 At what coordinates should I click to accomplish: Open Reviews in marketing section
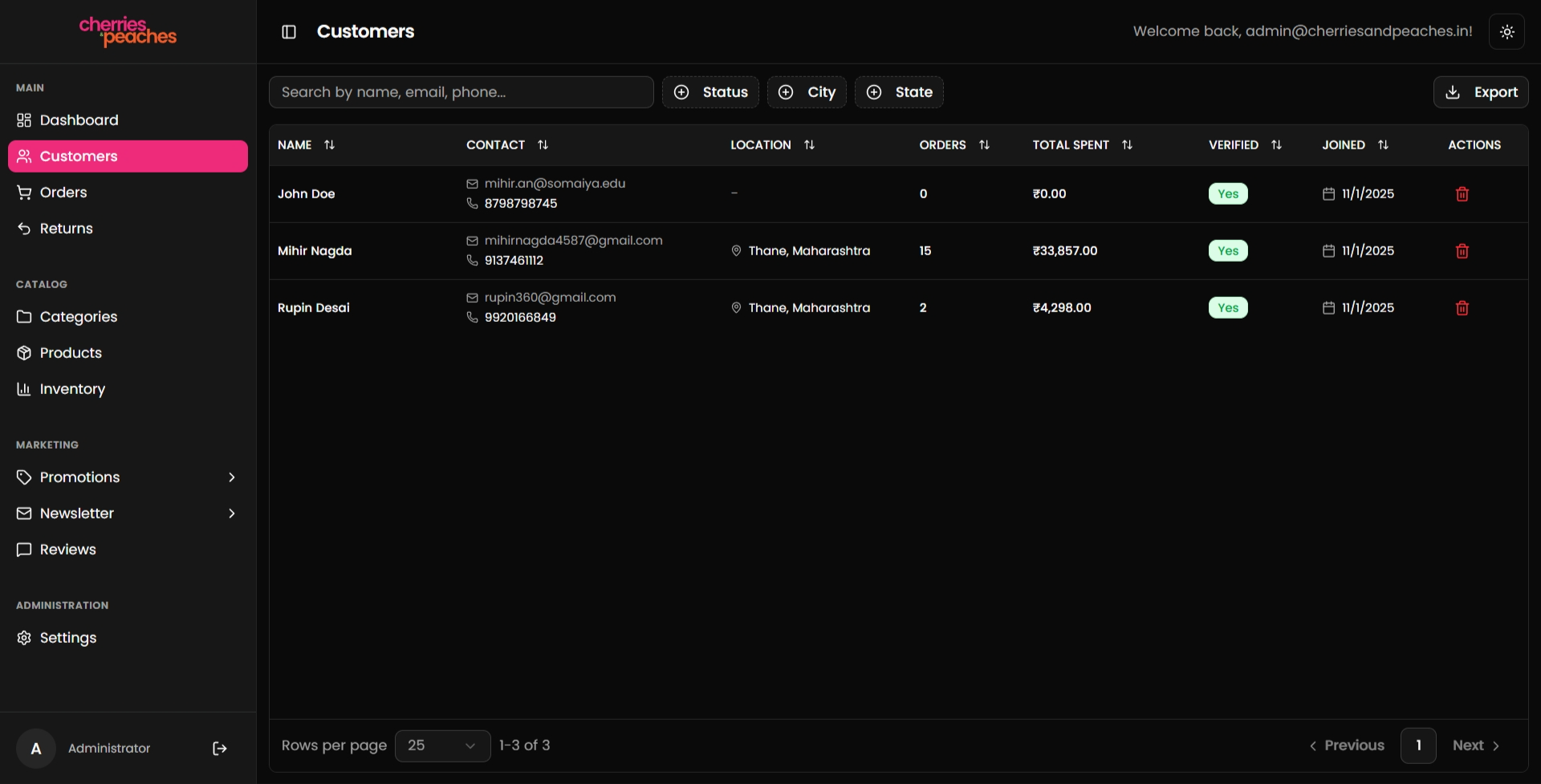pyautogui.click(x=128, y=549)
